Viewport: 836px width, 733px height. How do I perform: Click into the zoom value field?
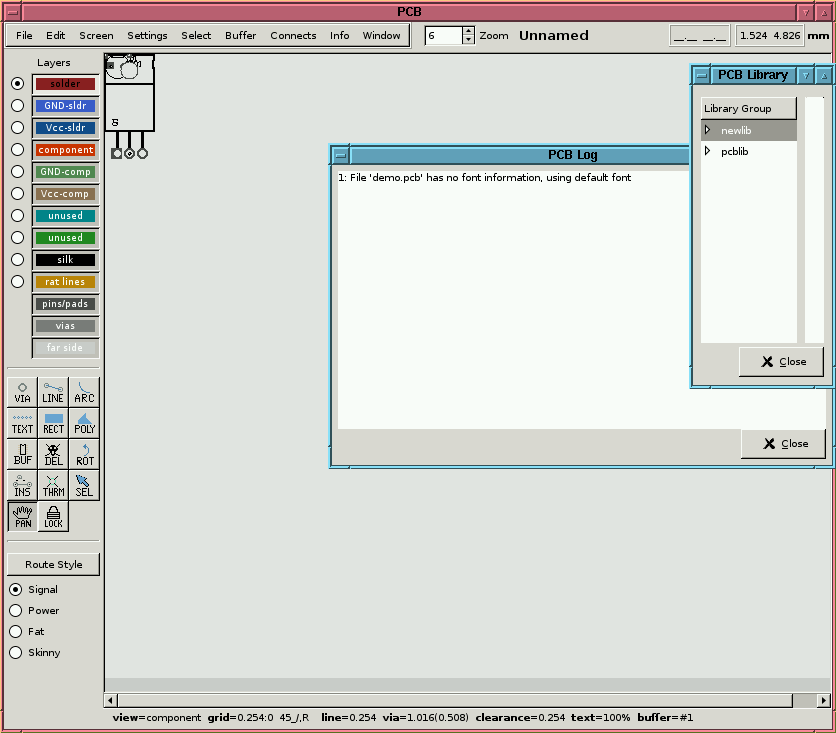click(442, 35)
